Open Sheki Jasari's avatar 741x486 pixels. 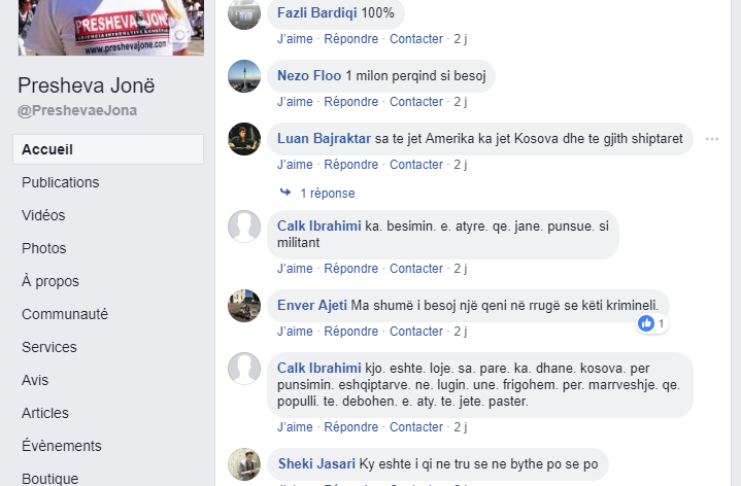click(244, 464)
